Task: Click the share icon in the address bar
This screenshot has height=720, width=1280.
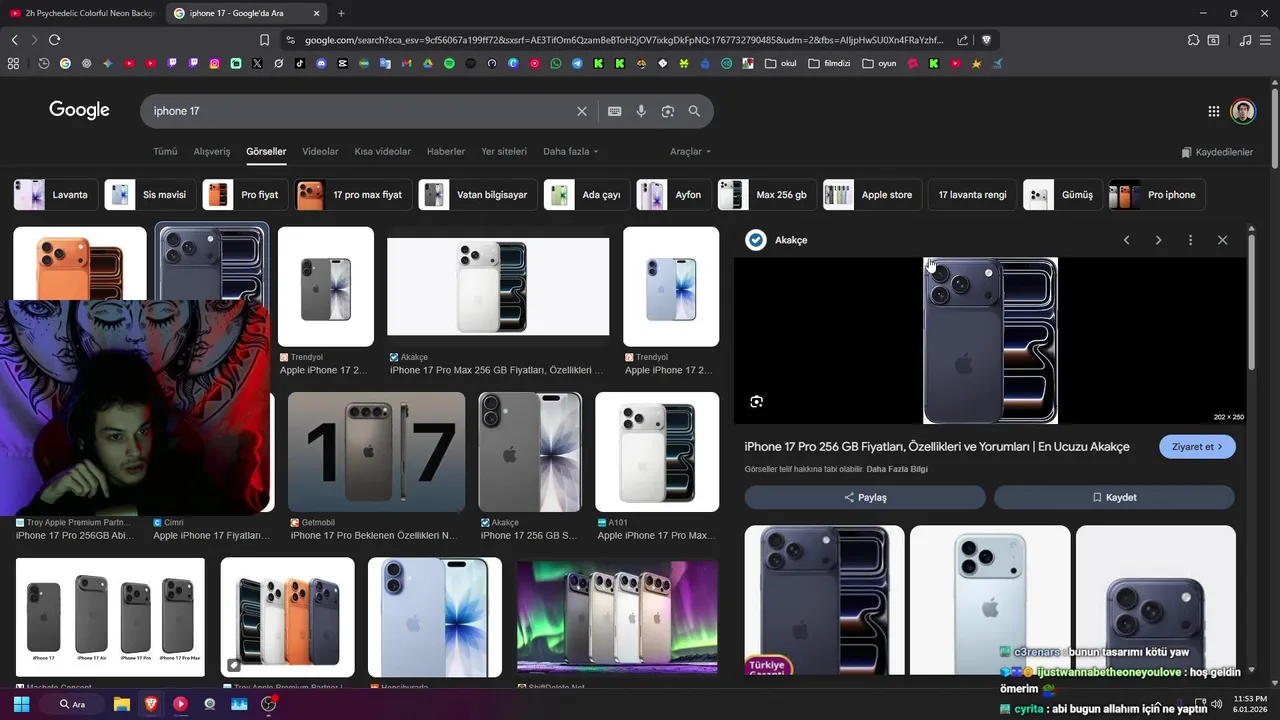Action: tap(962, 40)
